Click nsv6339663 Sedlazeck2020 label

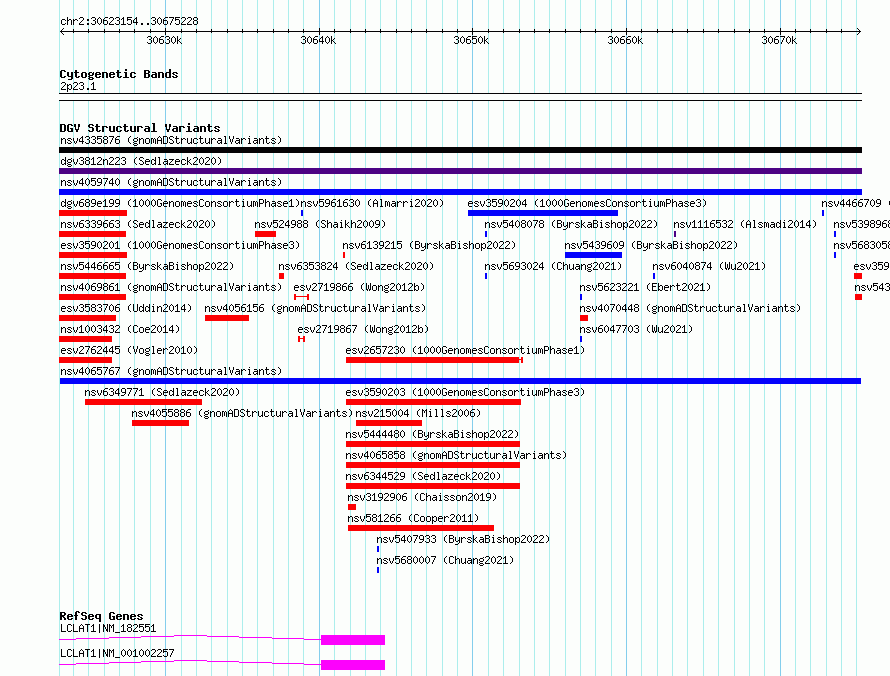138,224
